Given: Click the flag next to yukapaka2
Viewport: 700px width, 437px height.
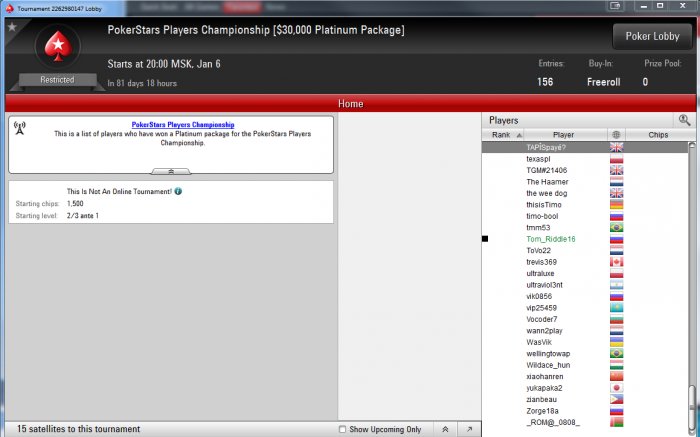Looking at the screenshot, I should [x=617, y=388].
